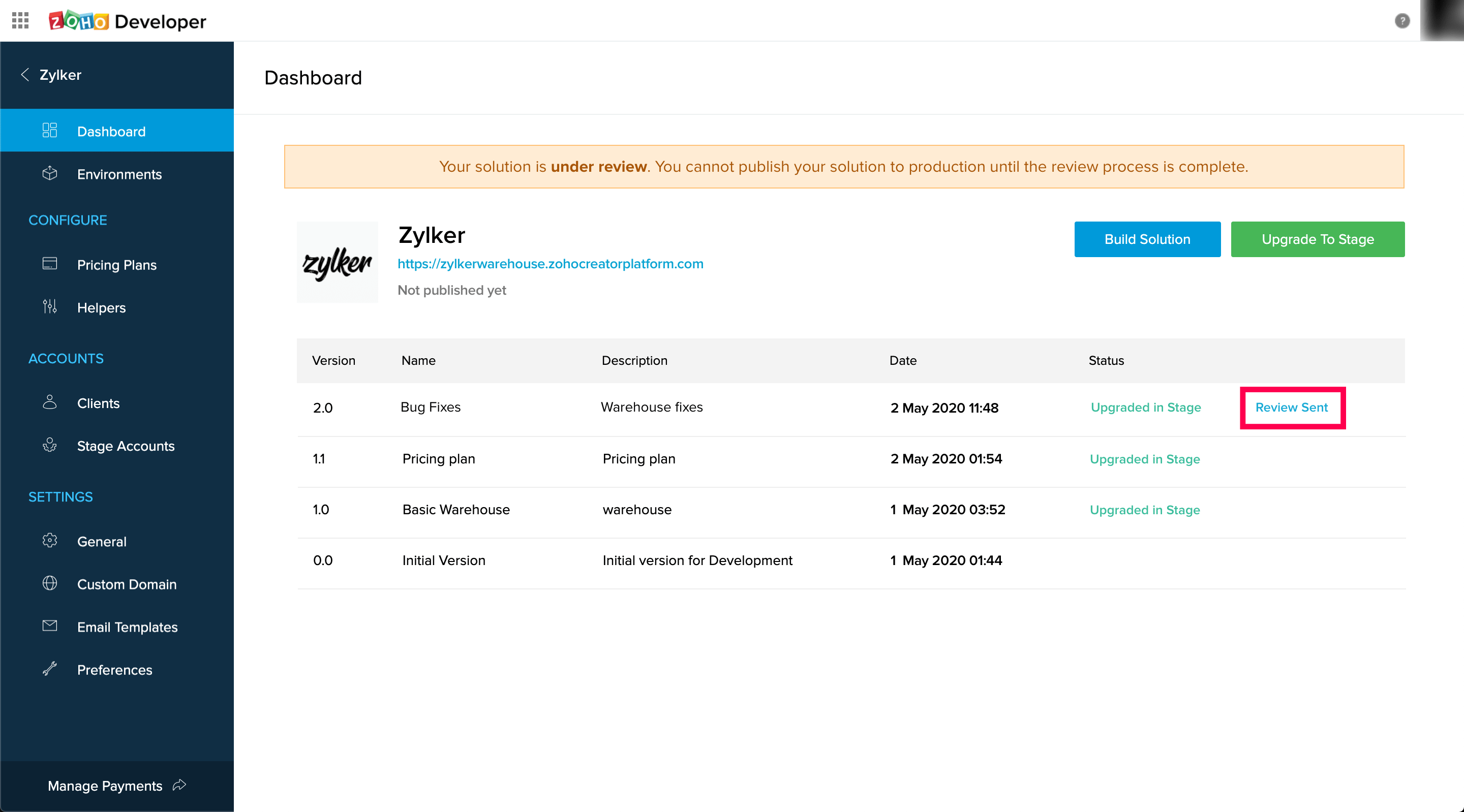1464x812 pixels.
Task: Click the date 1 May 2020 03:52
Action: click(x=948, y=509)
